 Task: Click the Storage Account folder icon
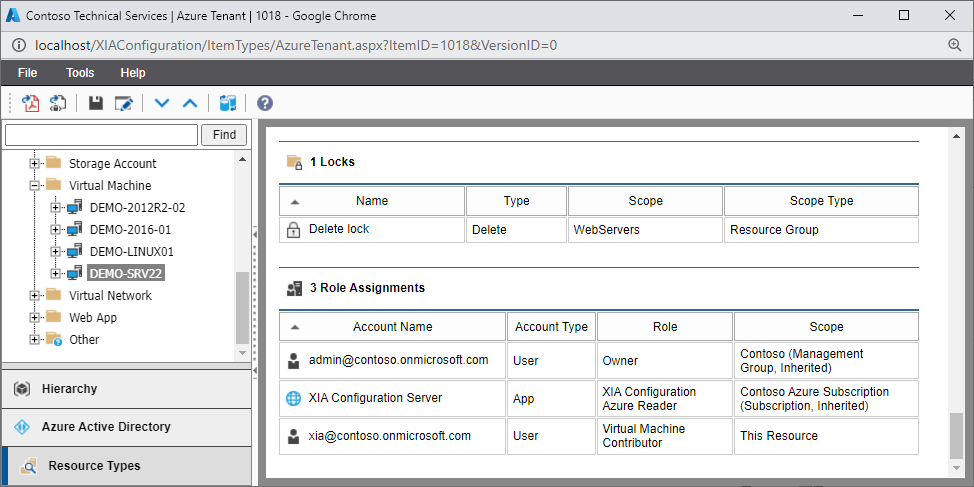click(x=53, y=163)
